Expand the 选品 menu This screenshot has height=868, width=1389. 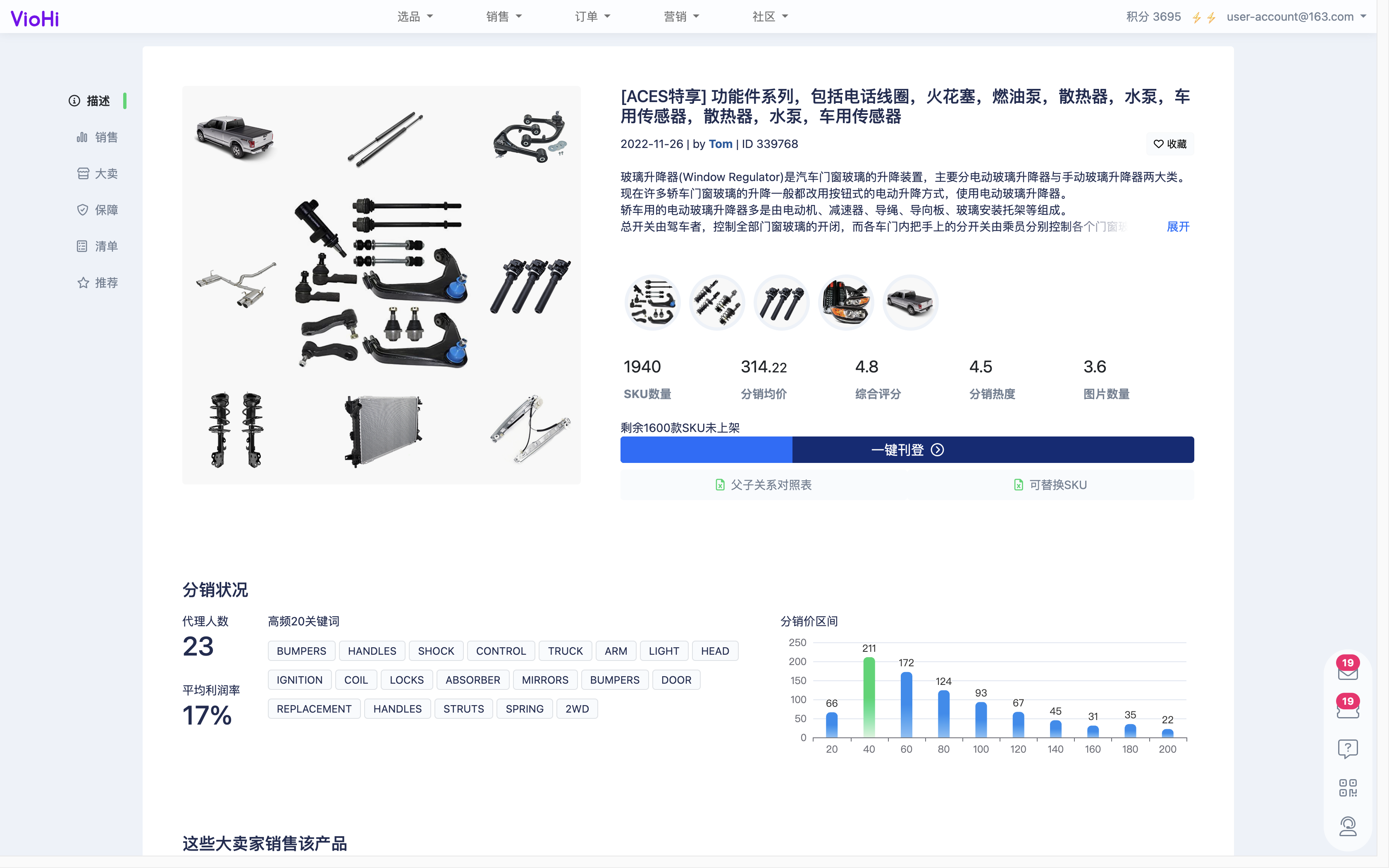[415, 17]
